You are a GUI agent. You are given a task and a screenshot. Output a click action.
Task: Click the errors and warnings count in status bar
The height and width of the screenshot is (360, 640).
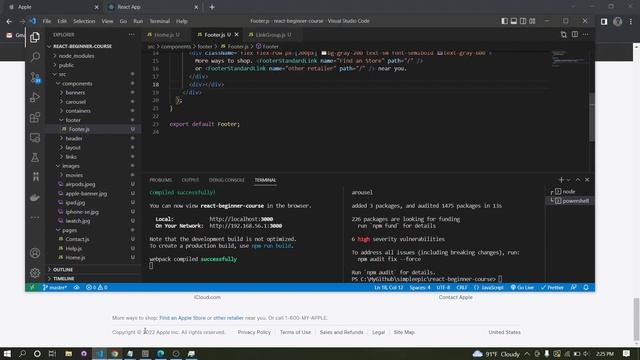click(96, 287)
